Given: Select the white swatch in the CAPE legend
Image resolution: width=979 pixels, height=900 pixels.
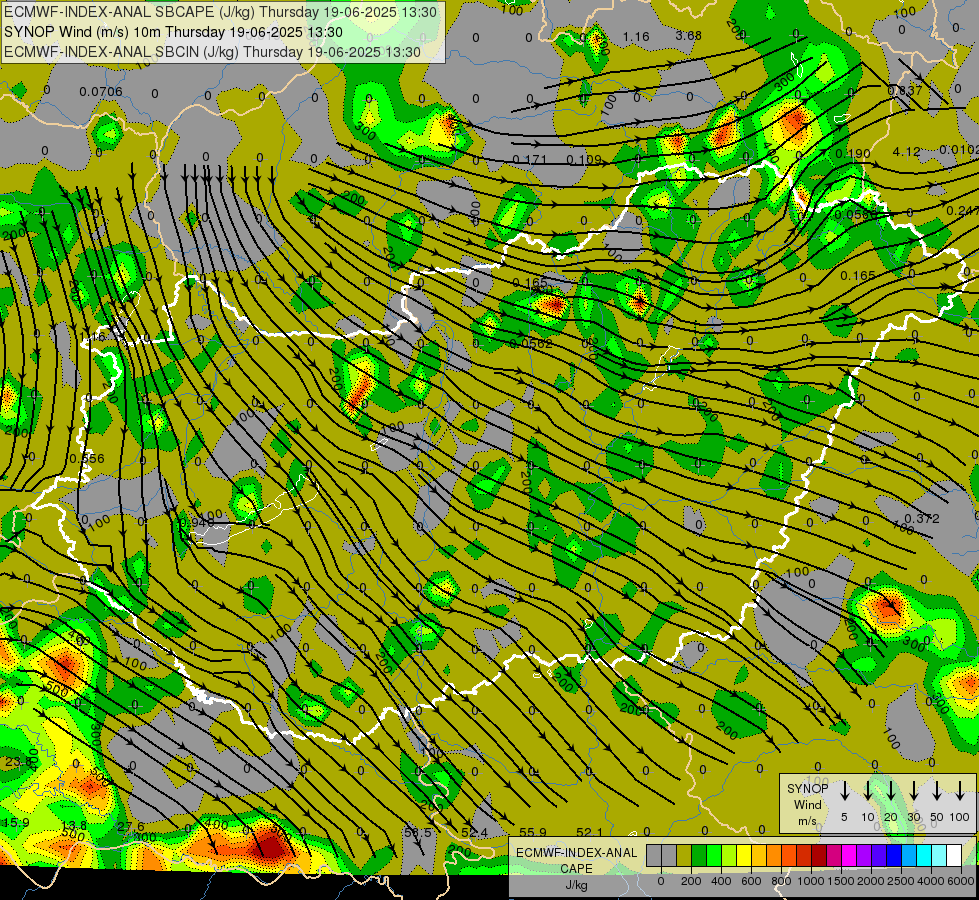Looking at the screenshot, I should coord(954,855).
